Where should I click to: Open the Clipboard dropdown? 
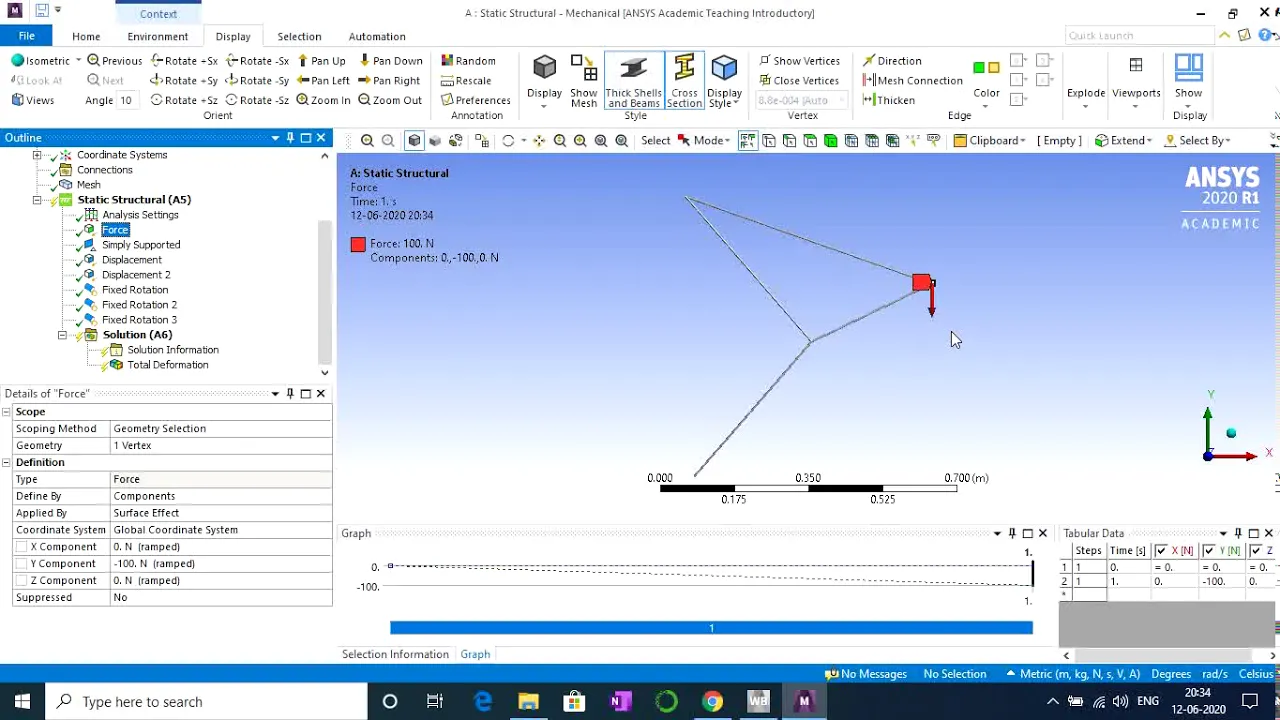click(990, 141)
